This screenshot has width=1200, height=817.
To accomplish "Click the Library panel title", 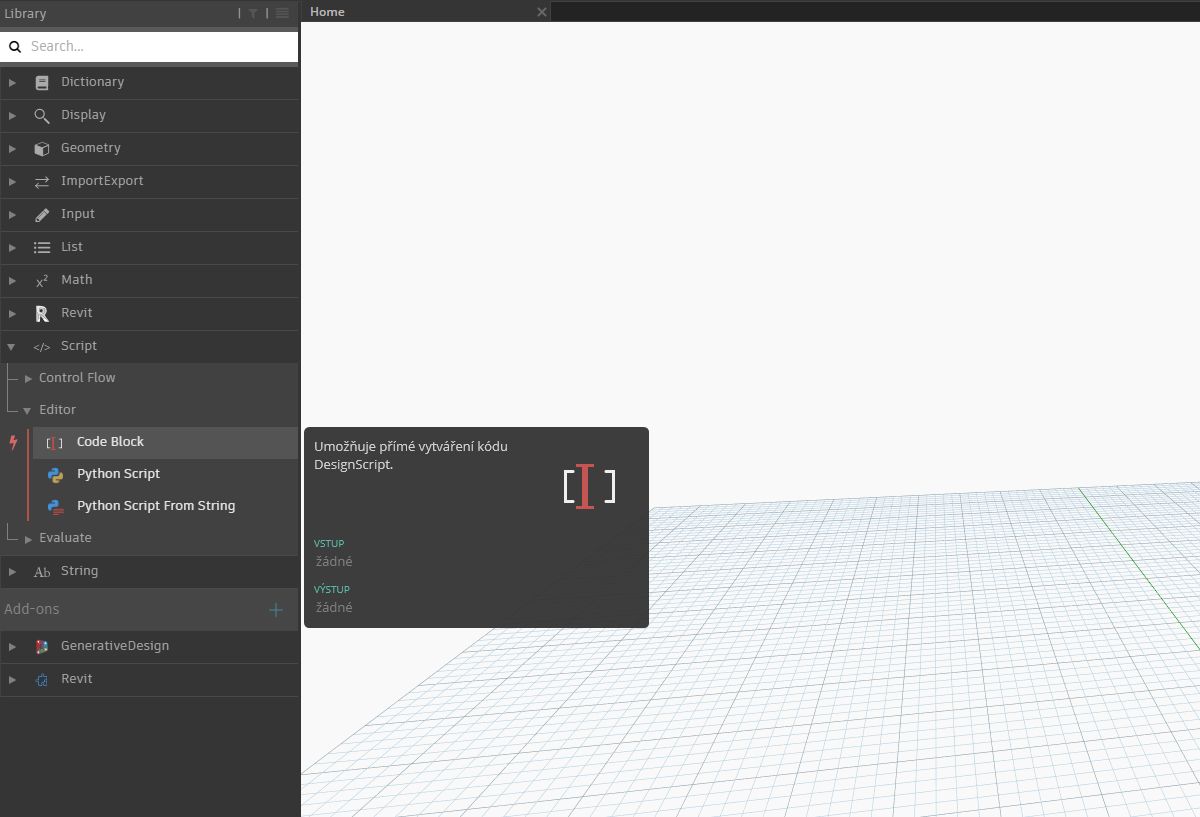I will pos(25,13).
